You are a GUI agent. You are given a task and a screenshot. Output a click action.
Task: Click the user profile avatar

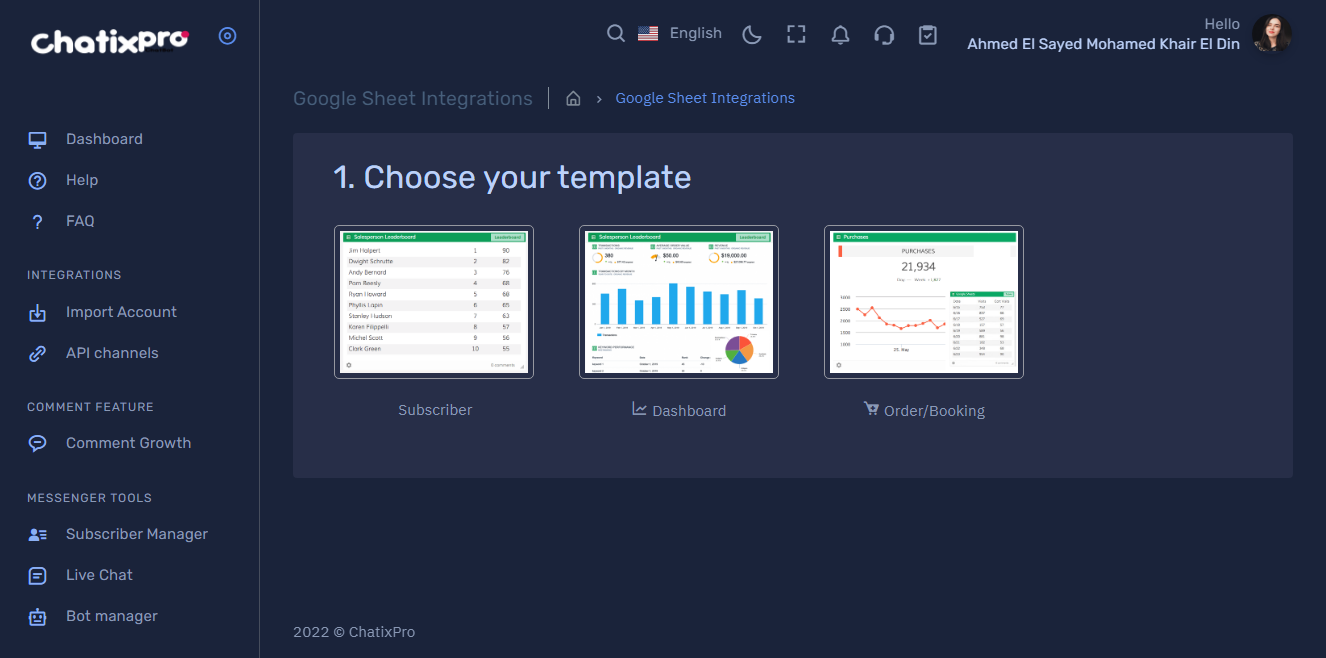pyautogui.click(x=1272, y=34)
